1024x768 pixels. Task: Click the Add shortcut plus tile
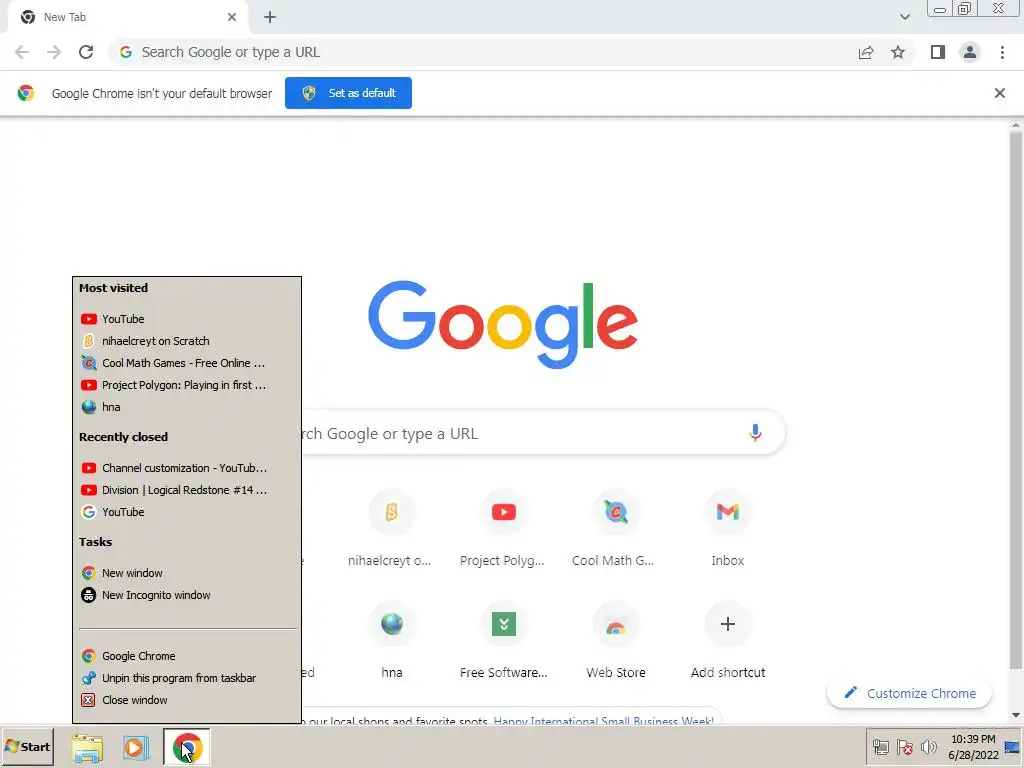[x=728, y=641]
